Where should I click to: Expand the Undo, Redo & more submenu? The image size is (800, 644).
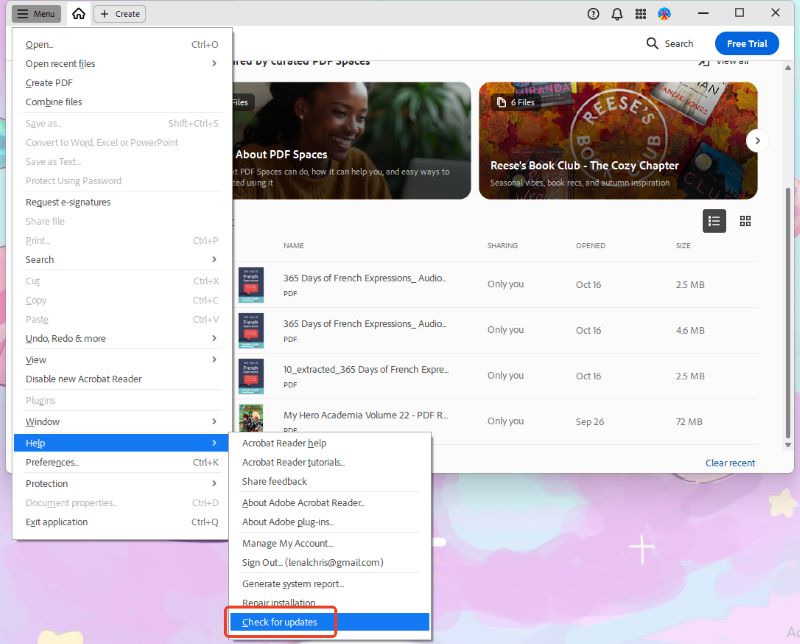pyautogui.click(x=121, y=339)
